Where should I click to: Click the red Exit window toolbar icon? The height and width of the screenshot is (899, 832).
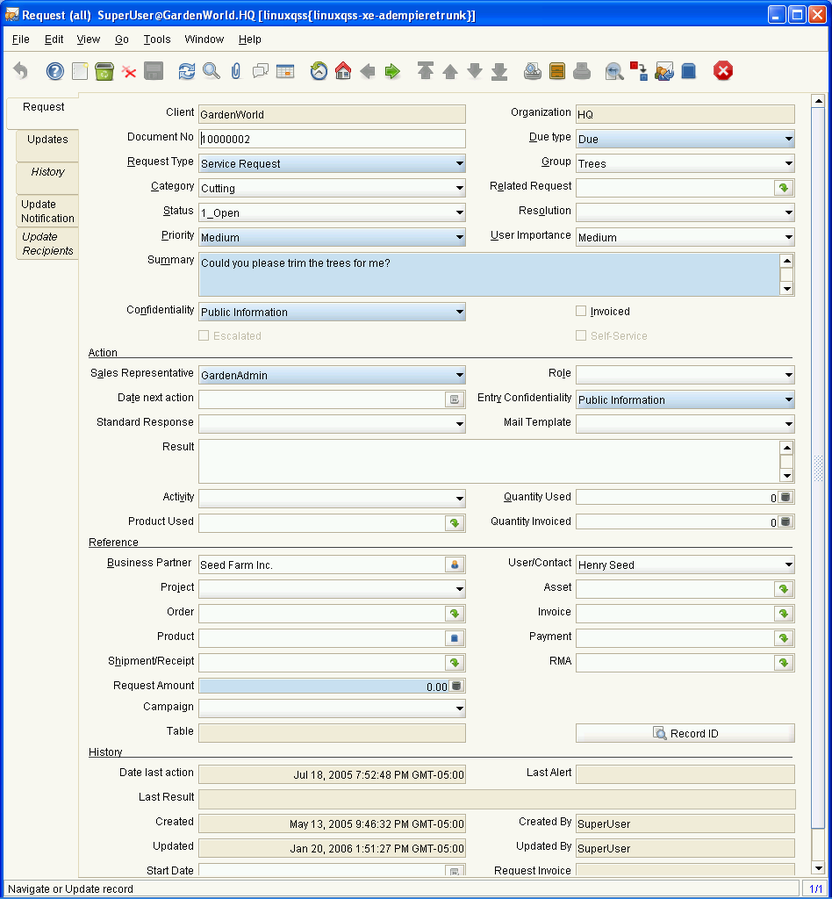point(722,71)
